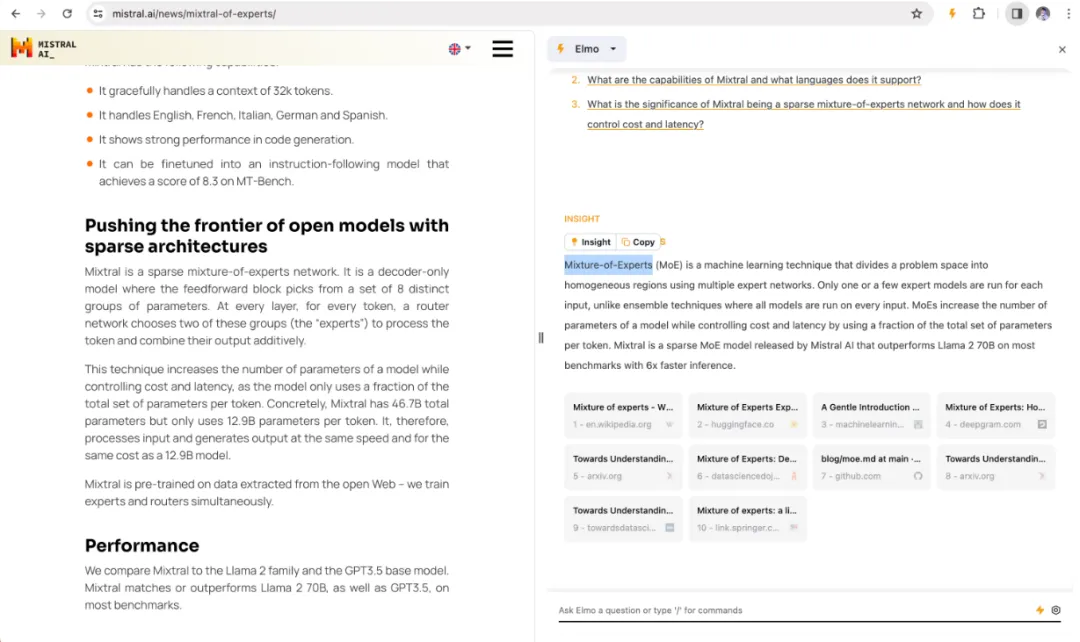Click the Mistral AI logo
The height and width of the screenshot is (642, 1080).
pos(43,48)
